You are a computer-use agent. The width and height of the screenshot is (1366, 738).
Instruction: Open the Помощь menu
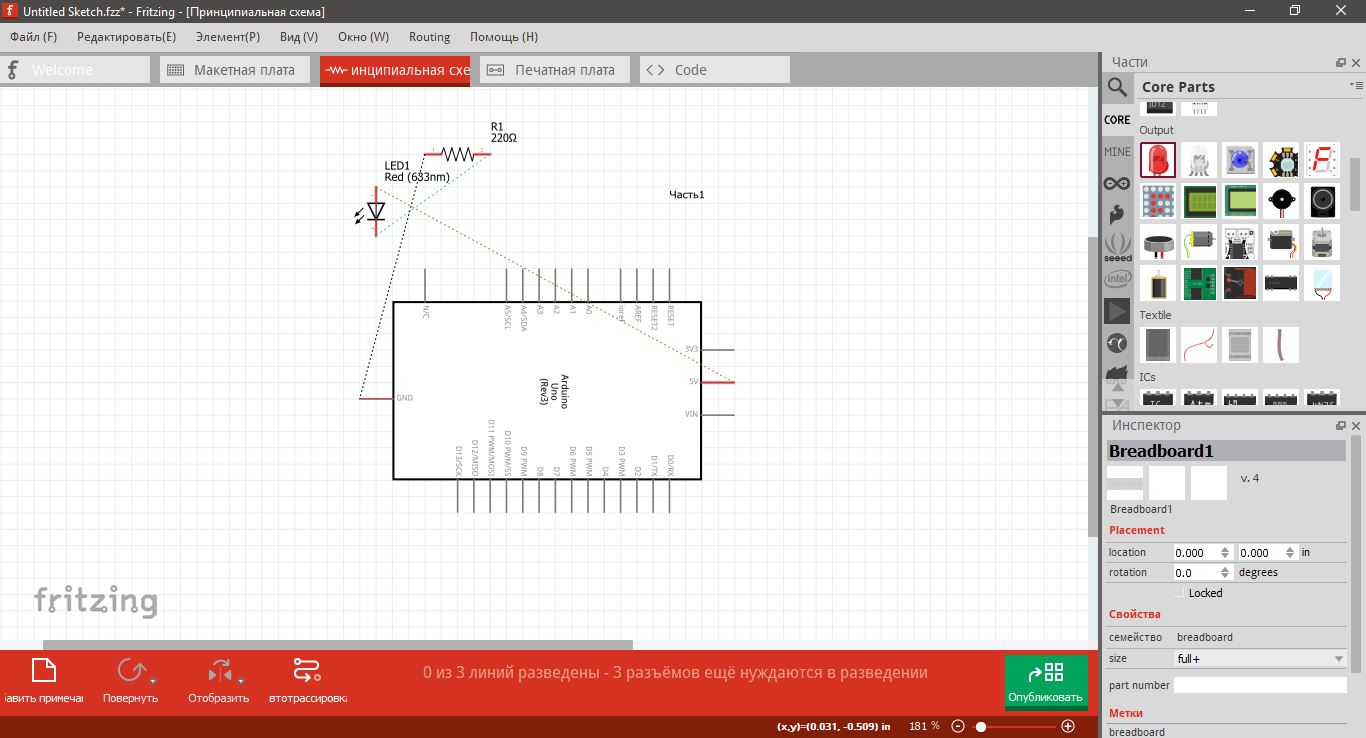click(504, 37)
